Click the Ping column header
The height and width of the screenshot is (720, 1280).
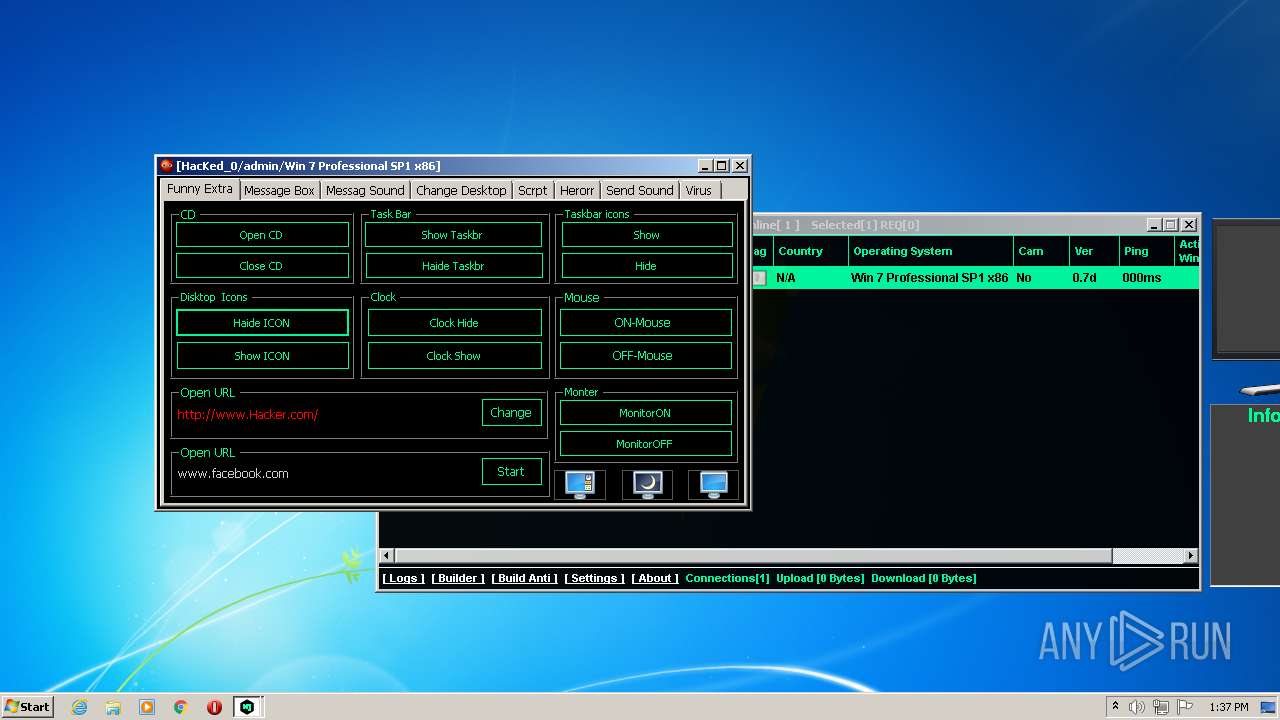click(x=1146, y=251)
